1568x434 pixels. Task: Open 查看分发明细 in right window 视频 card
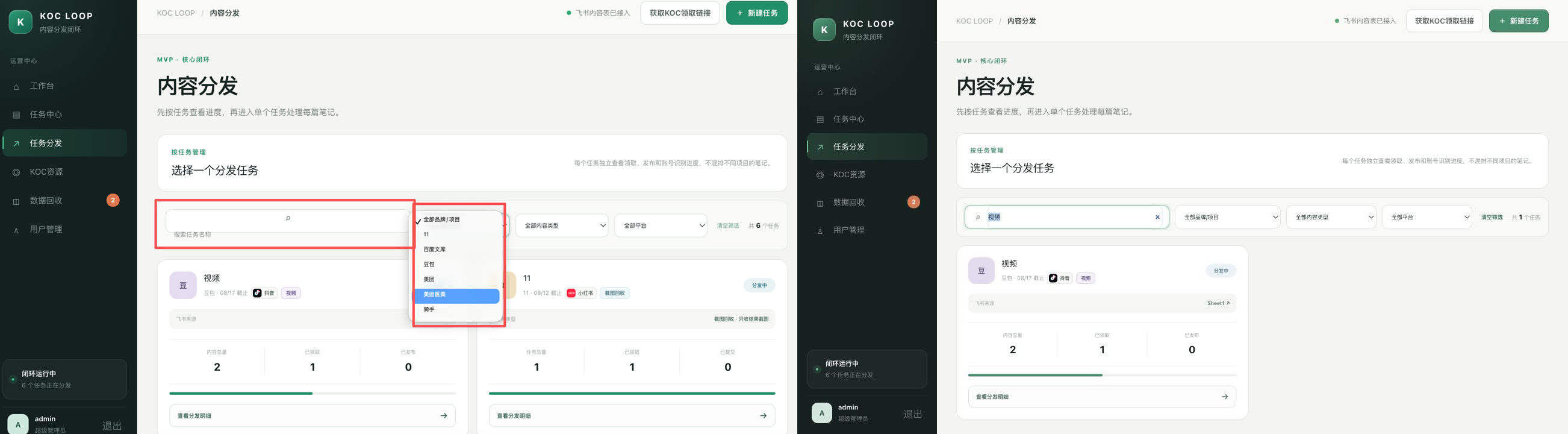tap(1102, 397)
